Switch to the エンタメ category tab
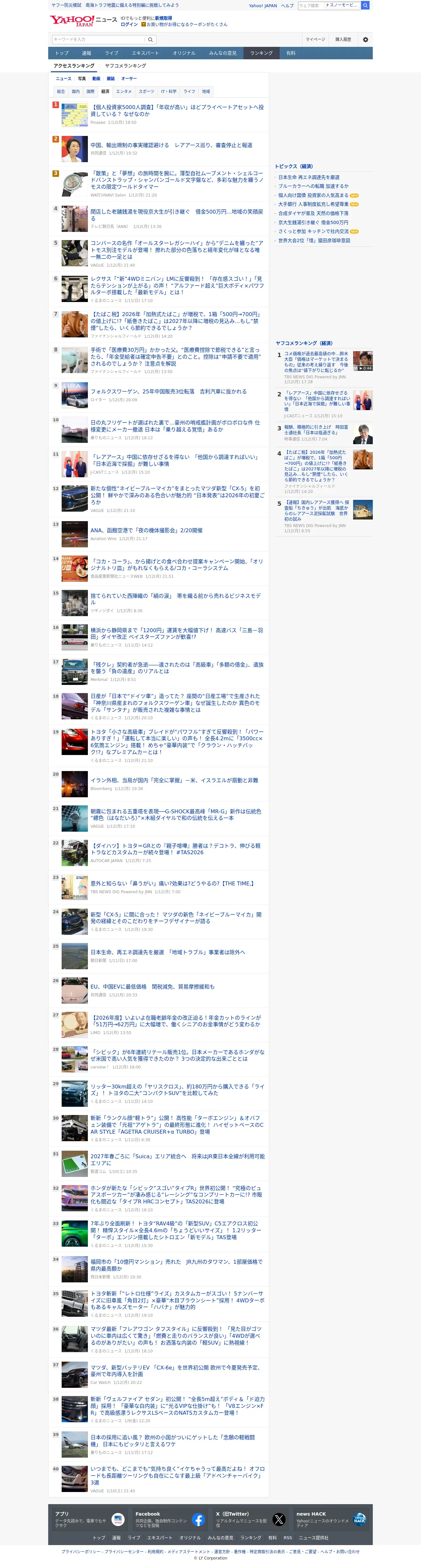Viewport: 421px width, 1568px height. [x=124, y=91]
